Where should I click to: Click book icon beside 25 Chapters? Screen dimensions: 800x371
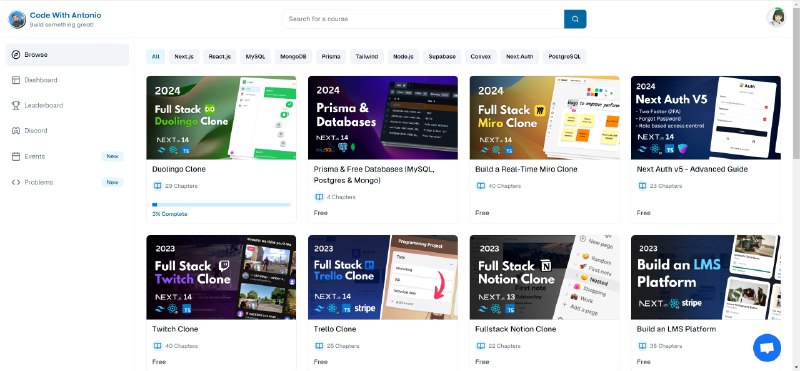click(319, 346)
